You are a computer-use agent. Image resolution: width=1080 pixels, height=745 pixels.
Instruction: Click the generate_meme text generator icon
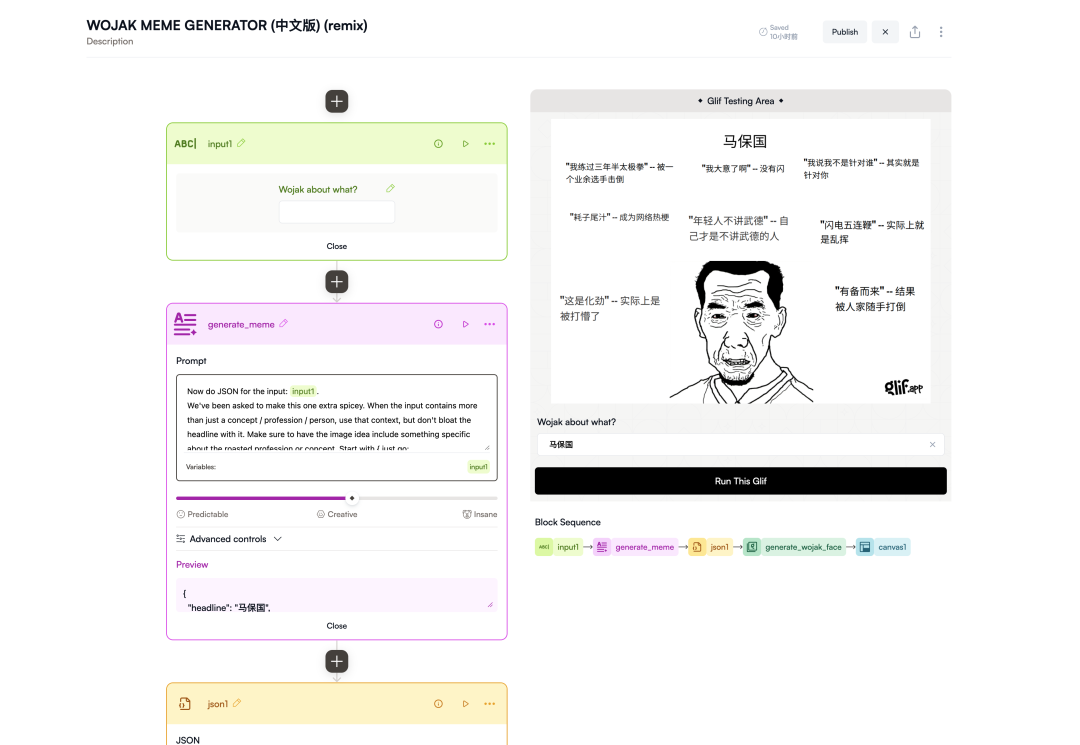pos(185,324)
